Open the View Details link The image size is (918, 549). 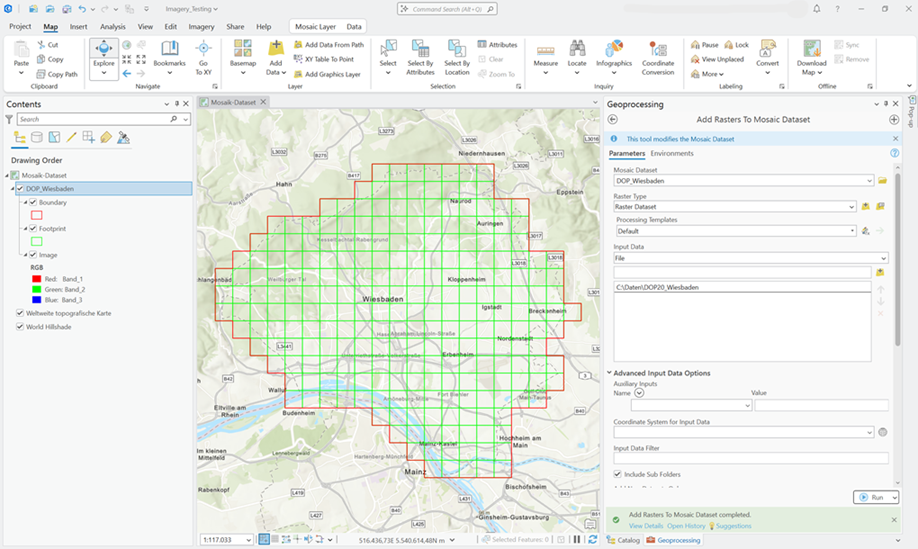[x=646, y=525]
